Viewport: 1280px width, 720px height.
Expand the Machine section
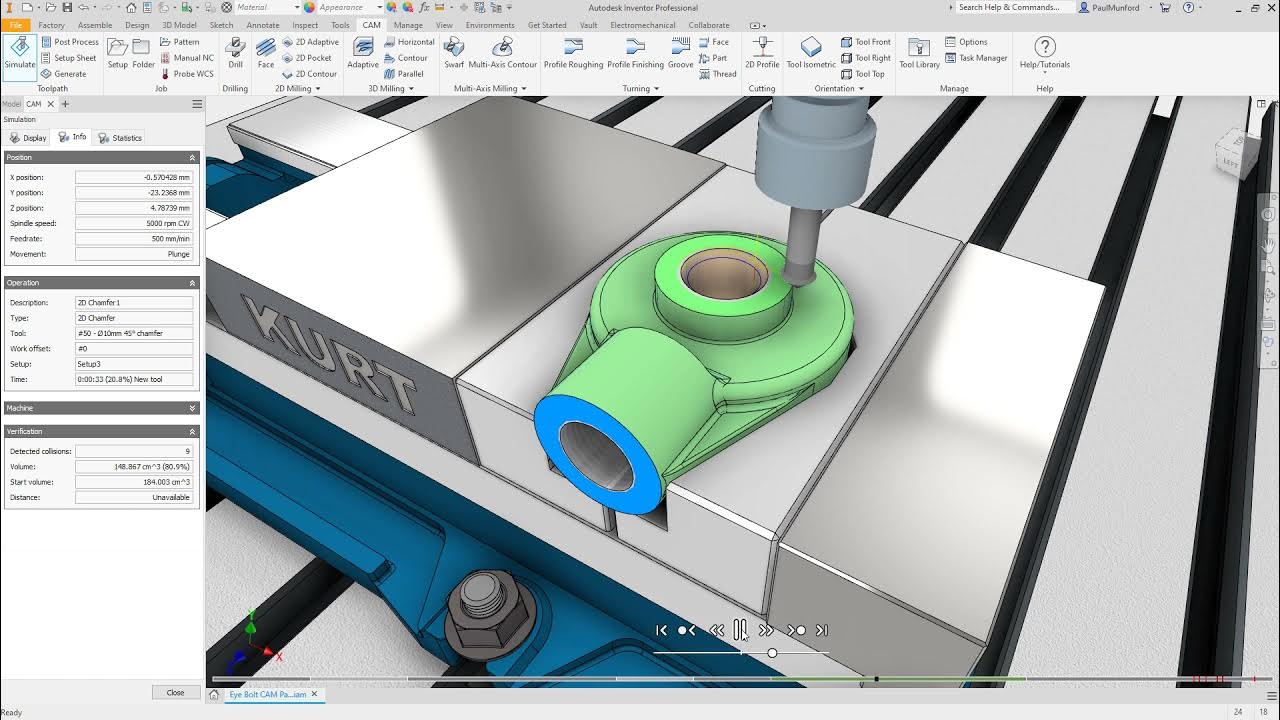click(192, 408)
